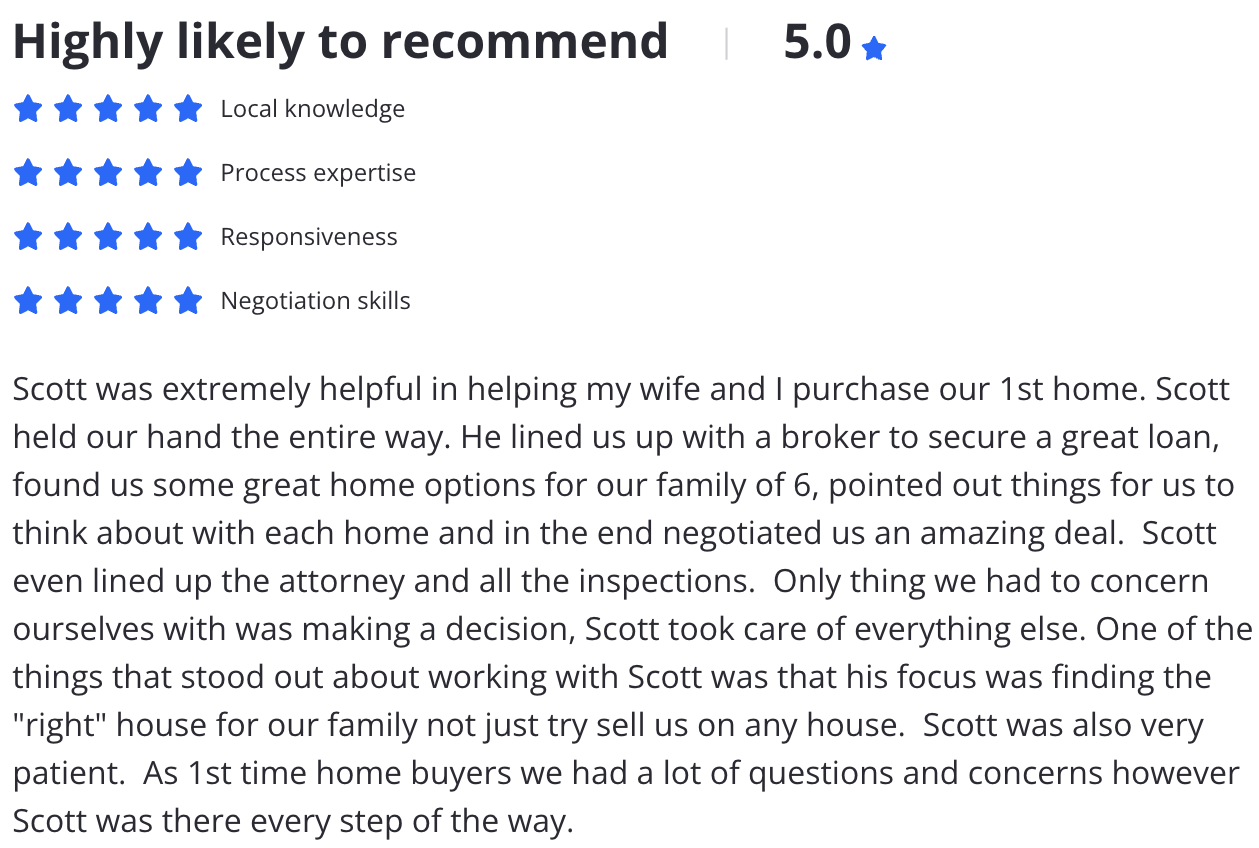Click the "Negotiation skills" label
The image size is (1259, 848).
[x=316, y=301]
